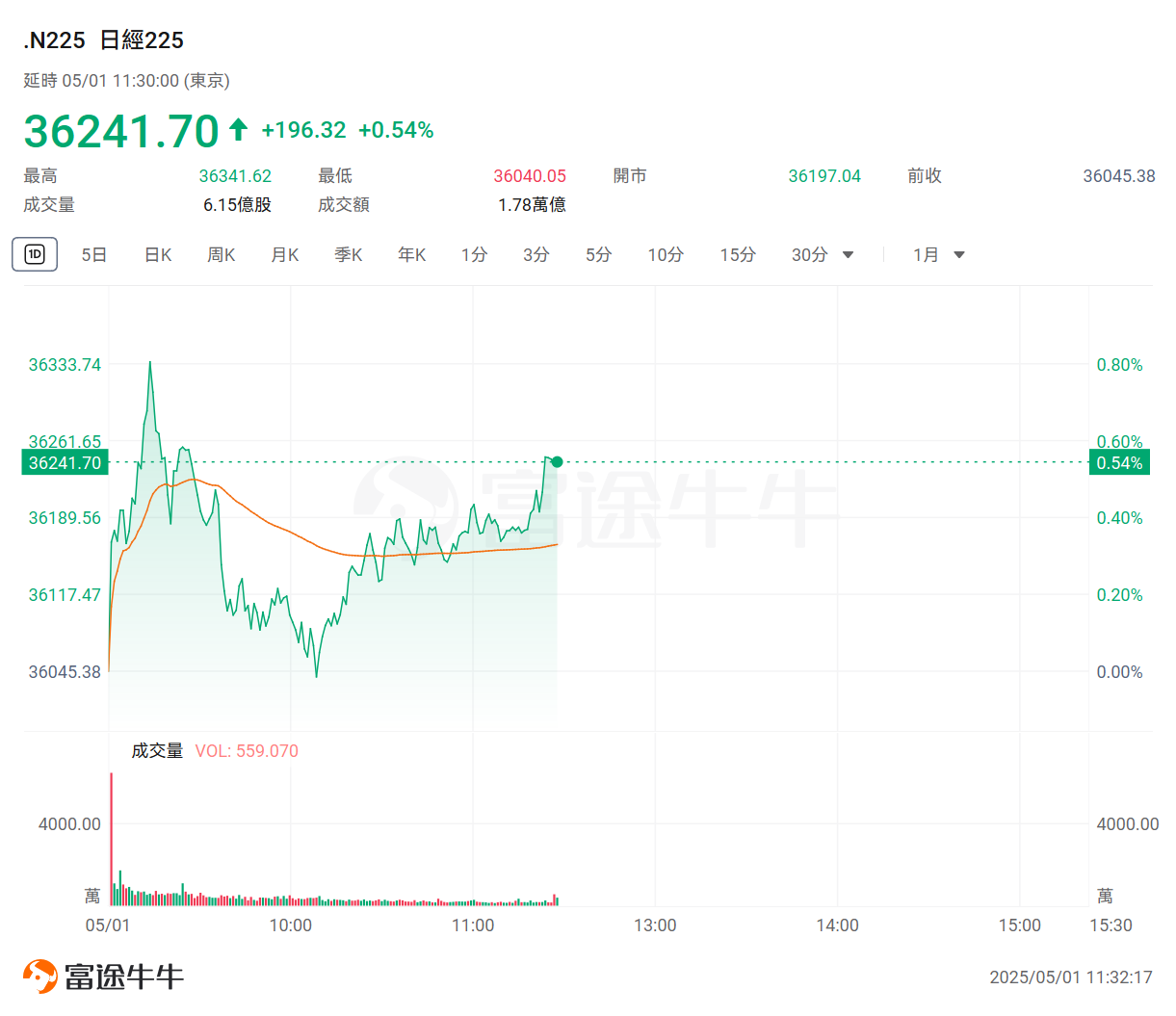The width and height of the screenshot is (1176, 1016).
Task: Click the Futu Niuniu logo icon
Action: [39, 976]
